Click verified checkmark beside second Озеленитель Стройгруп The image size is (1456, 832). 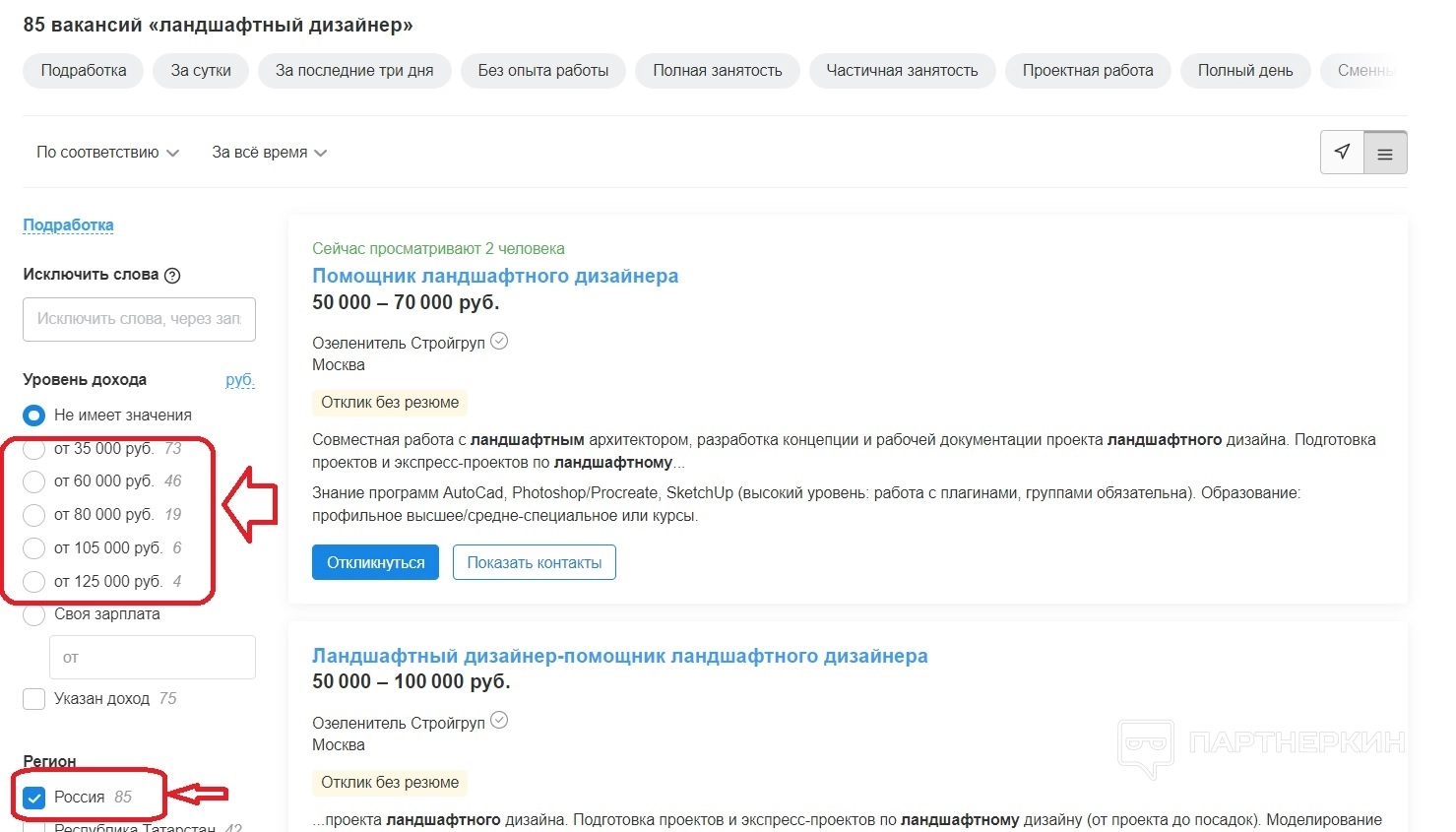click(x=499, y=721)
